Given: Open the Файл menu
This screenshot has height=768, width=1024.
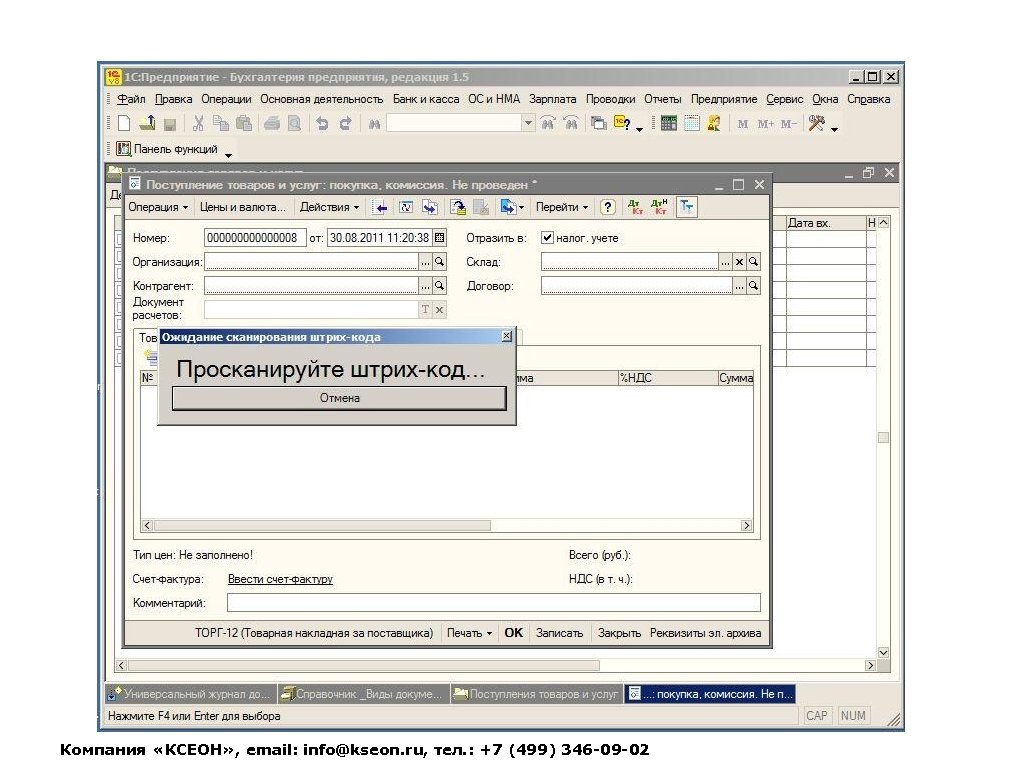Looking at the screenshot, I should pos(131,99).
